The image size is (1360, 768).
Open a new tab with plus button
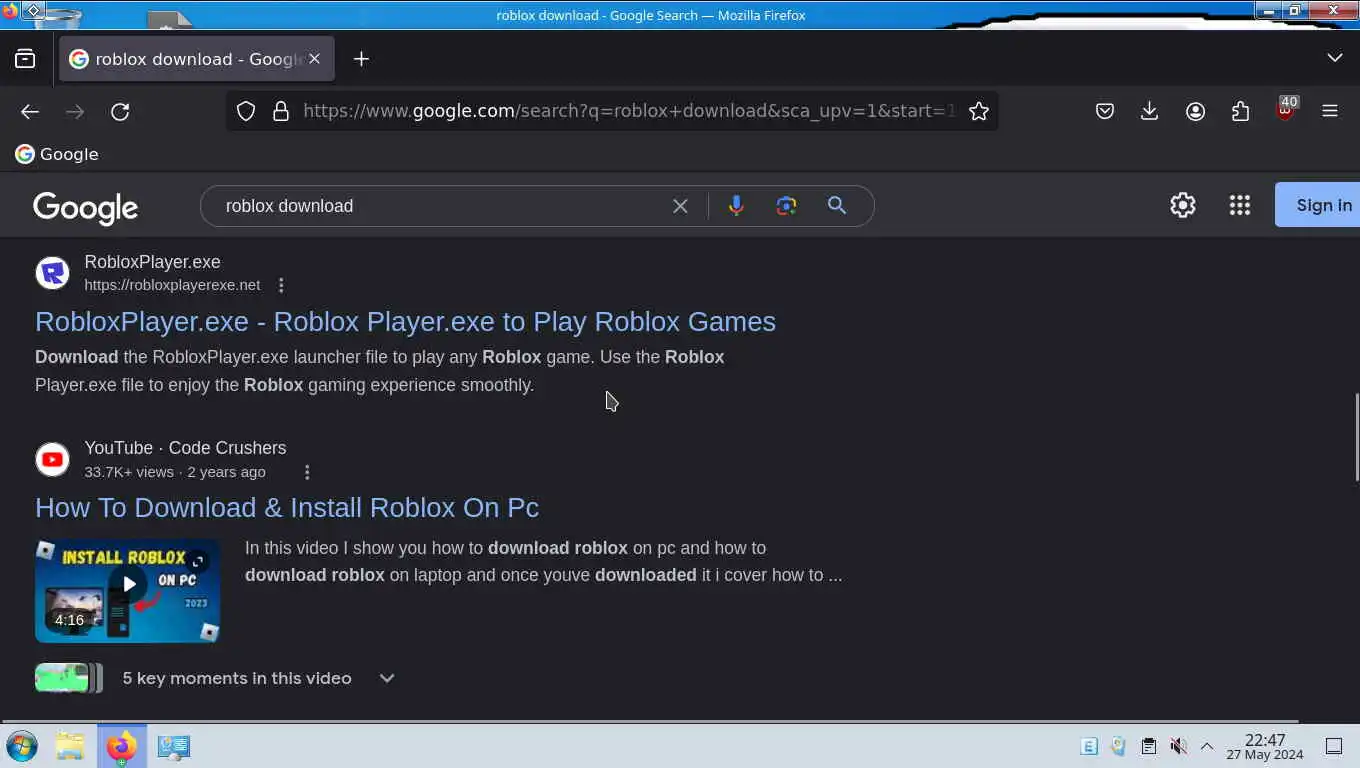click(361, 59)
